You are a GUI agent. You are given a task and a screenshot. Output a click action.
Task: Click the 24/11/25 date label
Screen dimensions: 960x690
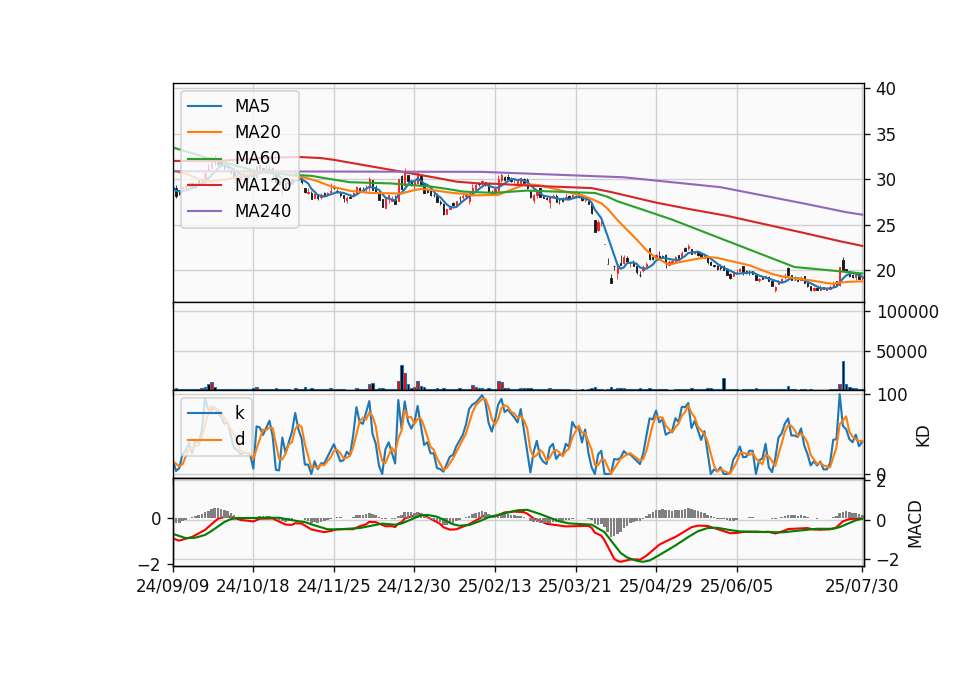tap(334, 586)
